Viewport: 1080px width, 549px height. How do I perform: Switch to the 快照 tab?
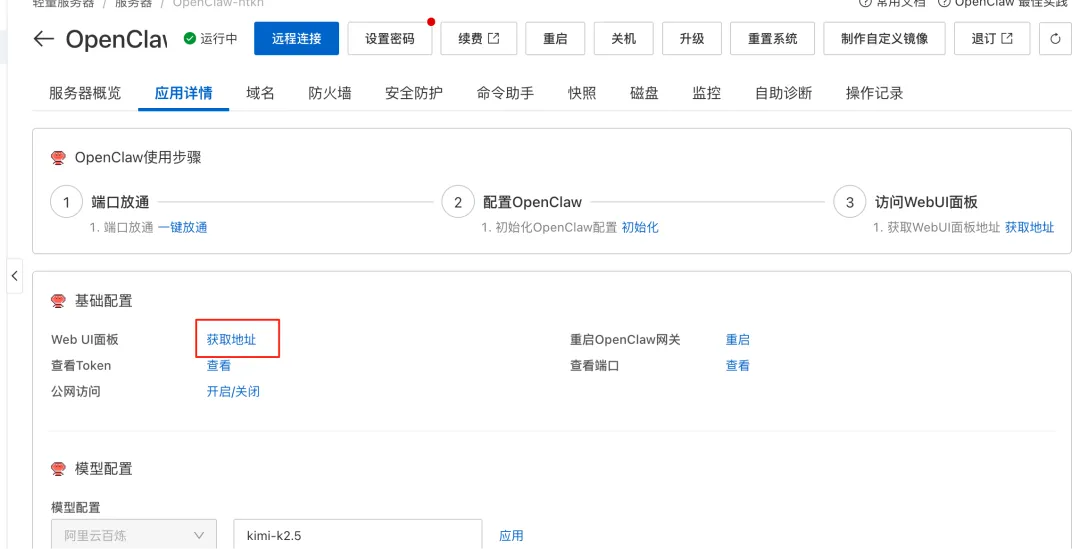coord(582,93)
